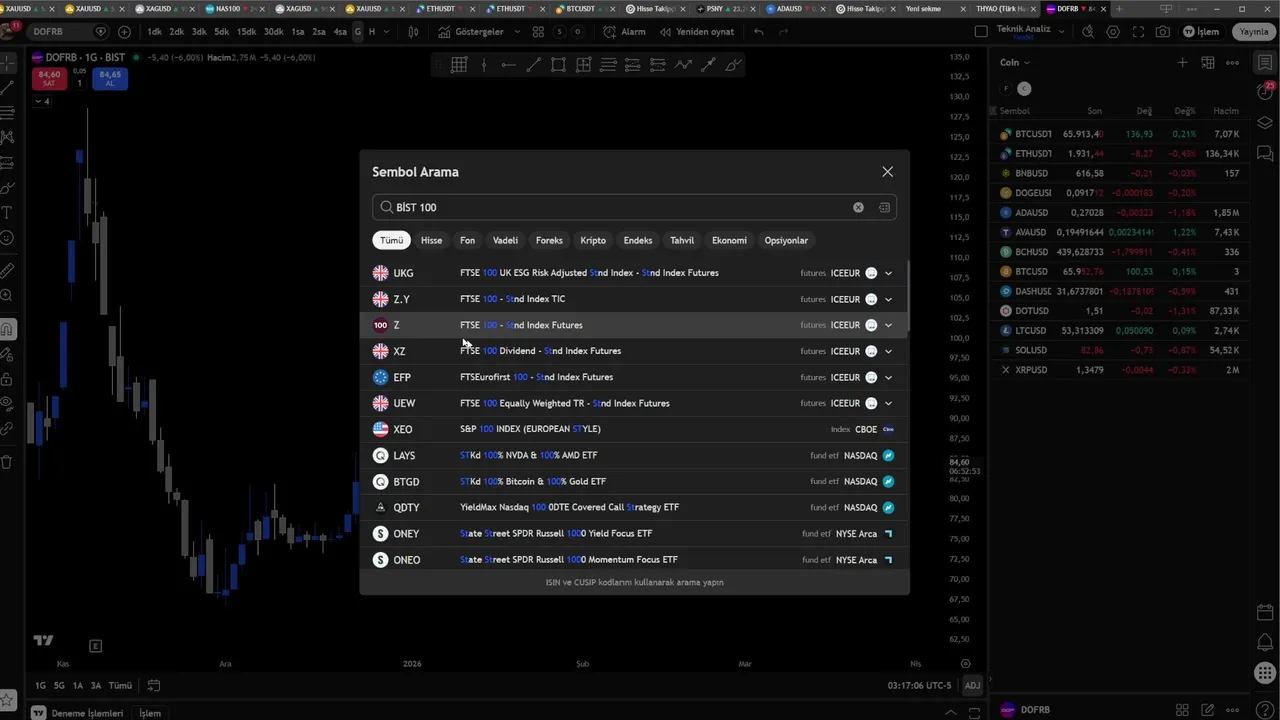Expand the Z FTSE 100 Index Futures row
Image resolution: width=1280 pixels, height=720 pixels.
888,325
